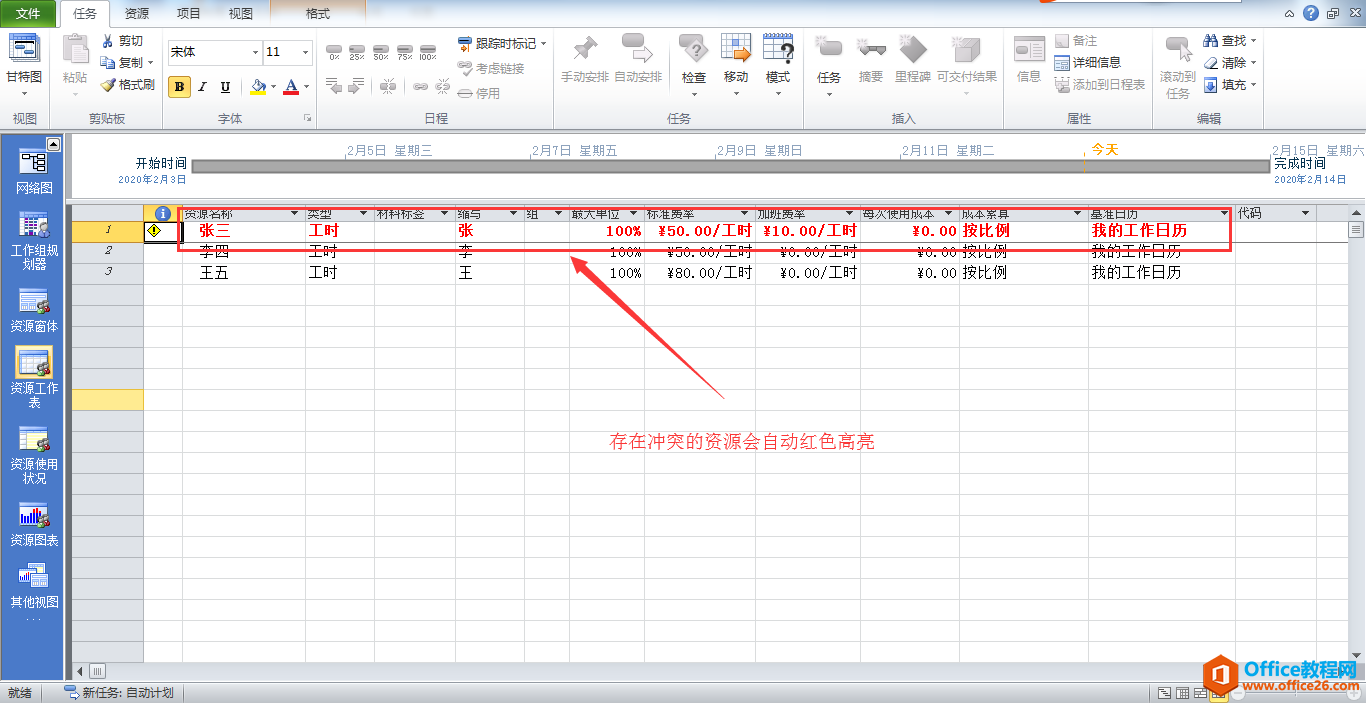
Task: Switch to the 视图 ribbon tab
Action: (x=240, y=14)
